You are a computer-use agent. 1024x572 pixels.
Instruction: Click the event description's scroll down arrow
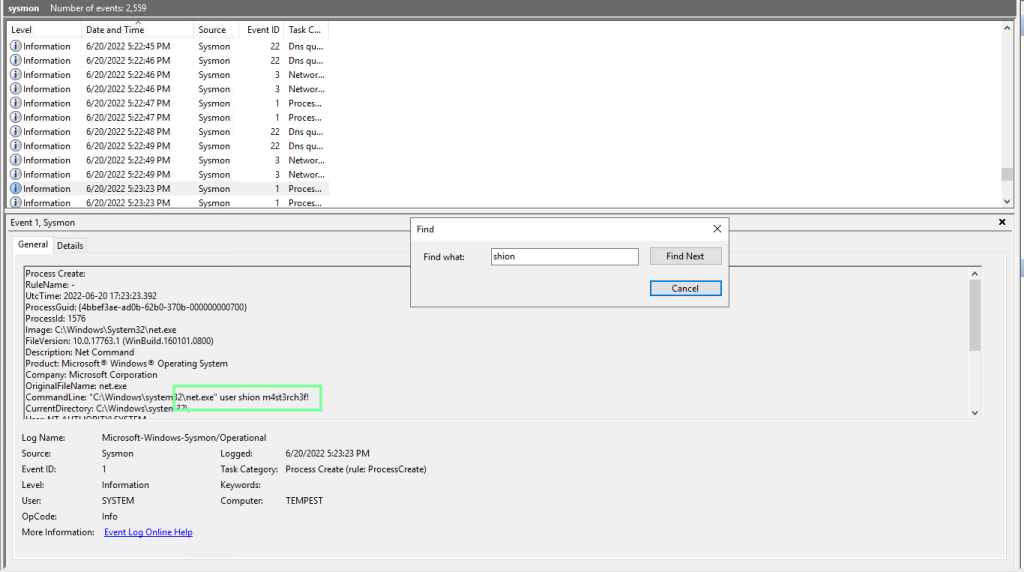[975, 411]
